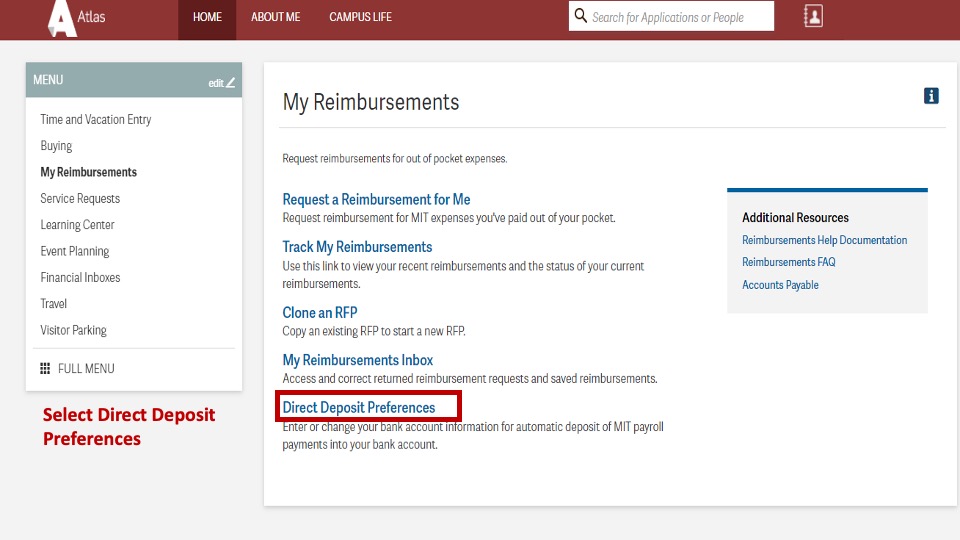Select Time and Vacation Entry in menu

point(96,119)
